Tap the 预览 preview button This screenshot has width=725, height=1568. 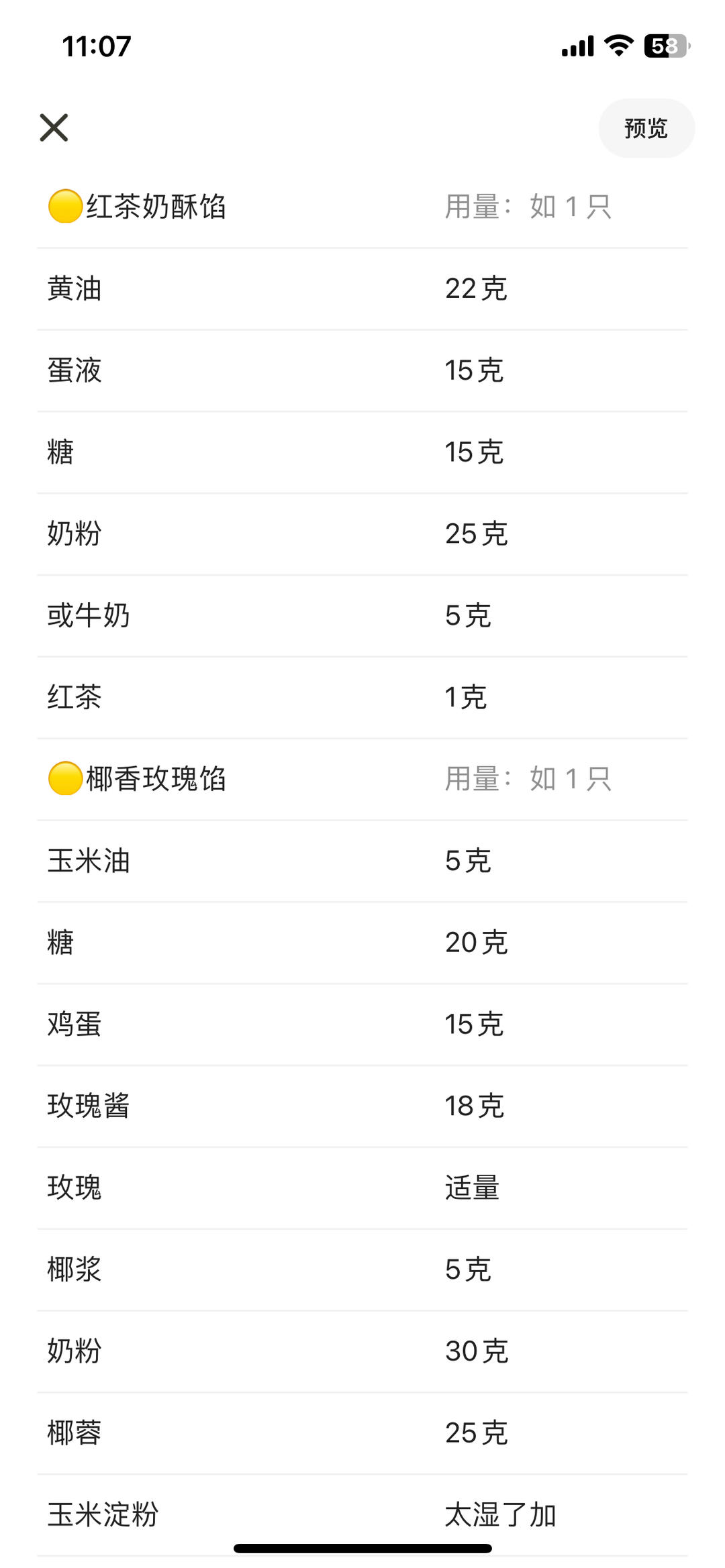tap(646, 128)
